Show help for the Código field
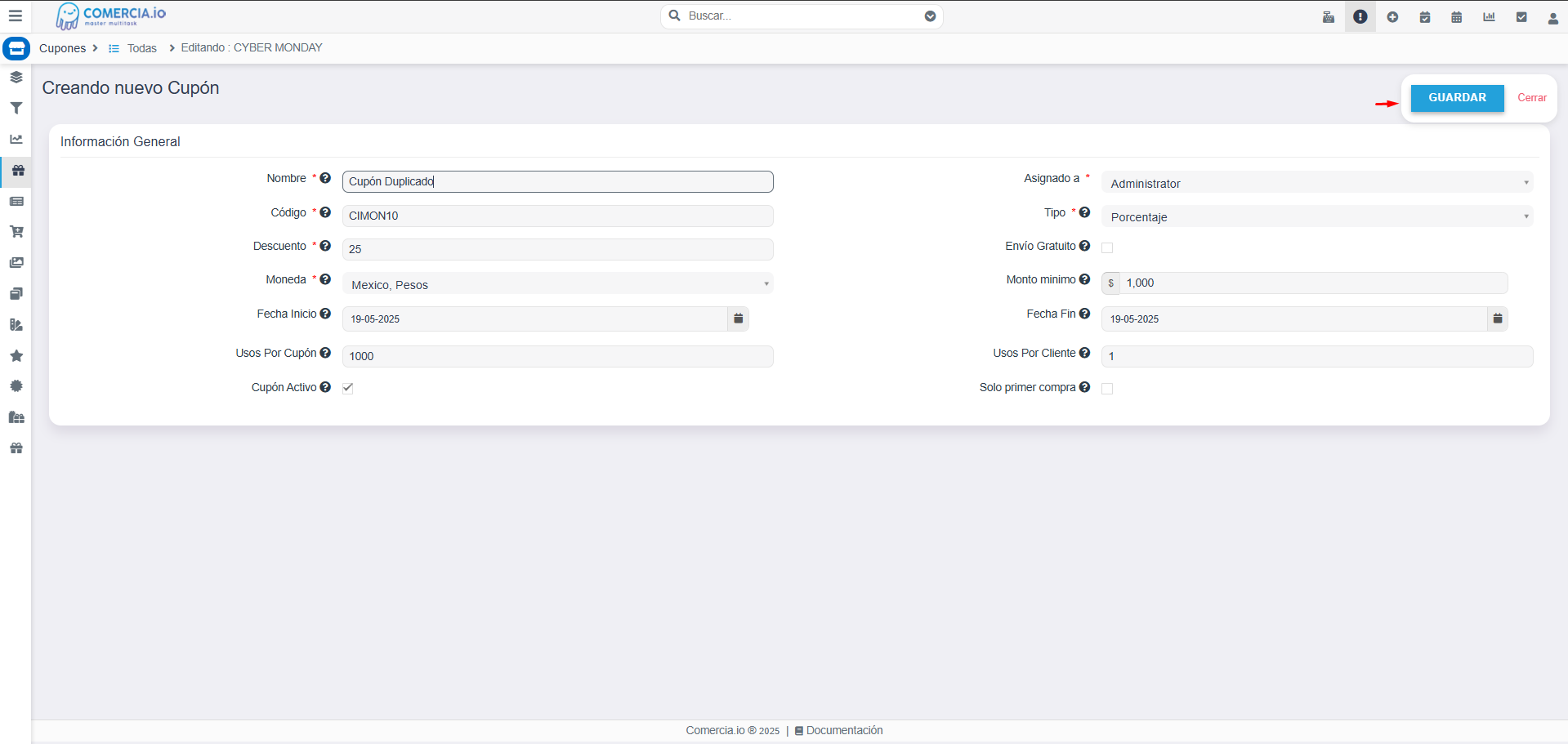 coord(325,212)
